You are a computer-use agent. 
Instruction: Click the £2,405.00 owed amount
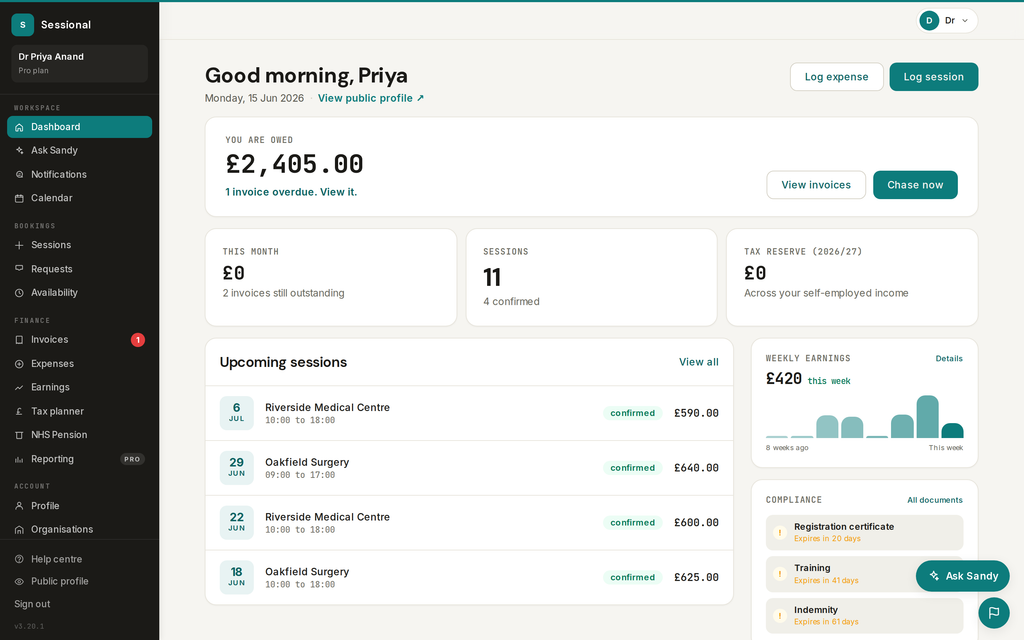295,165
